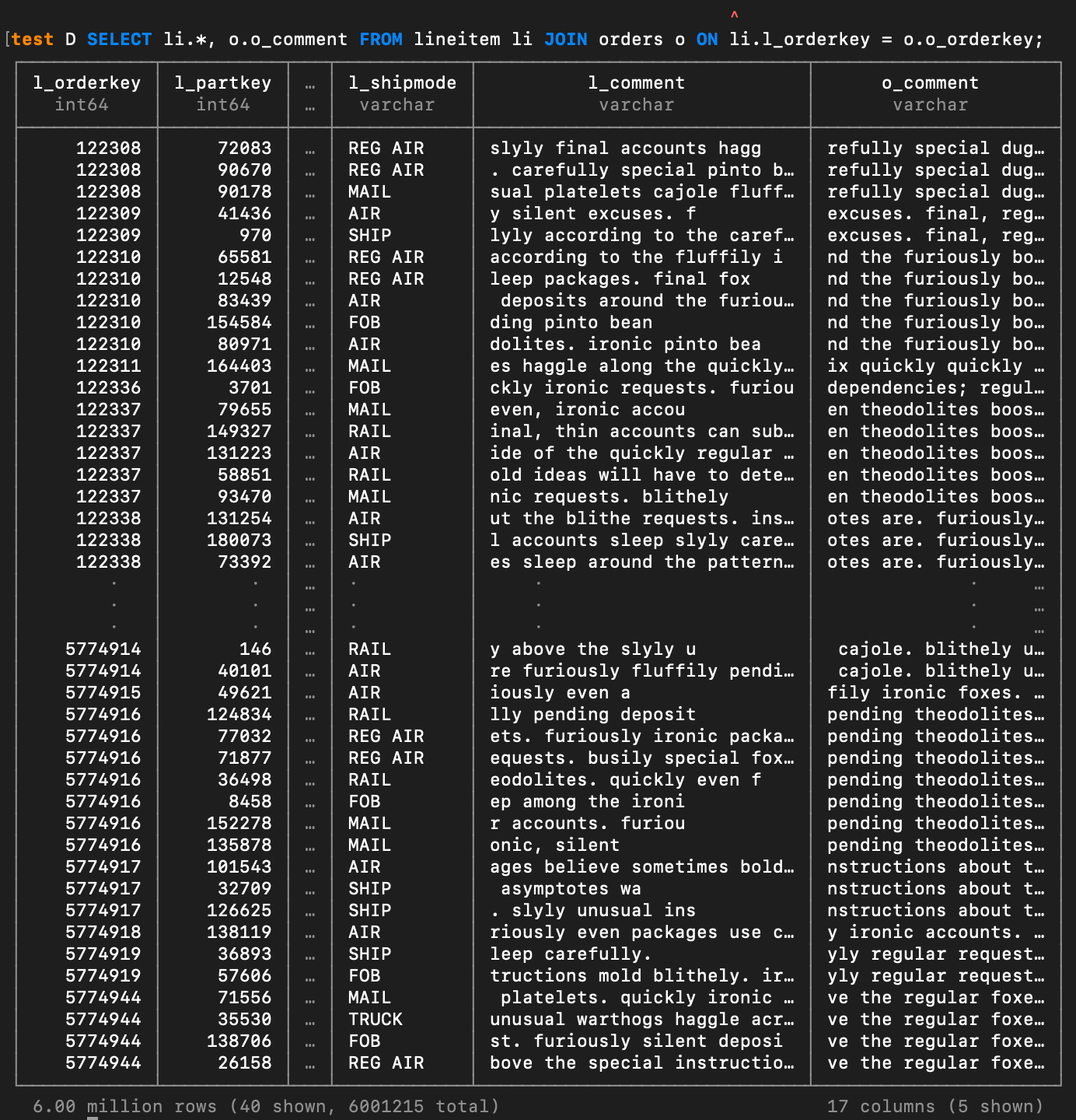Click comment 'nic requests. blithely'
This screenshot has height=1120, width=1076.
pyautogui.click(x=610, y=497)
